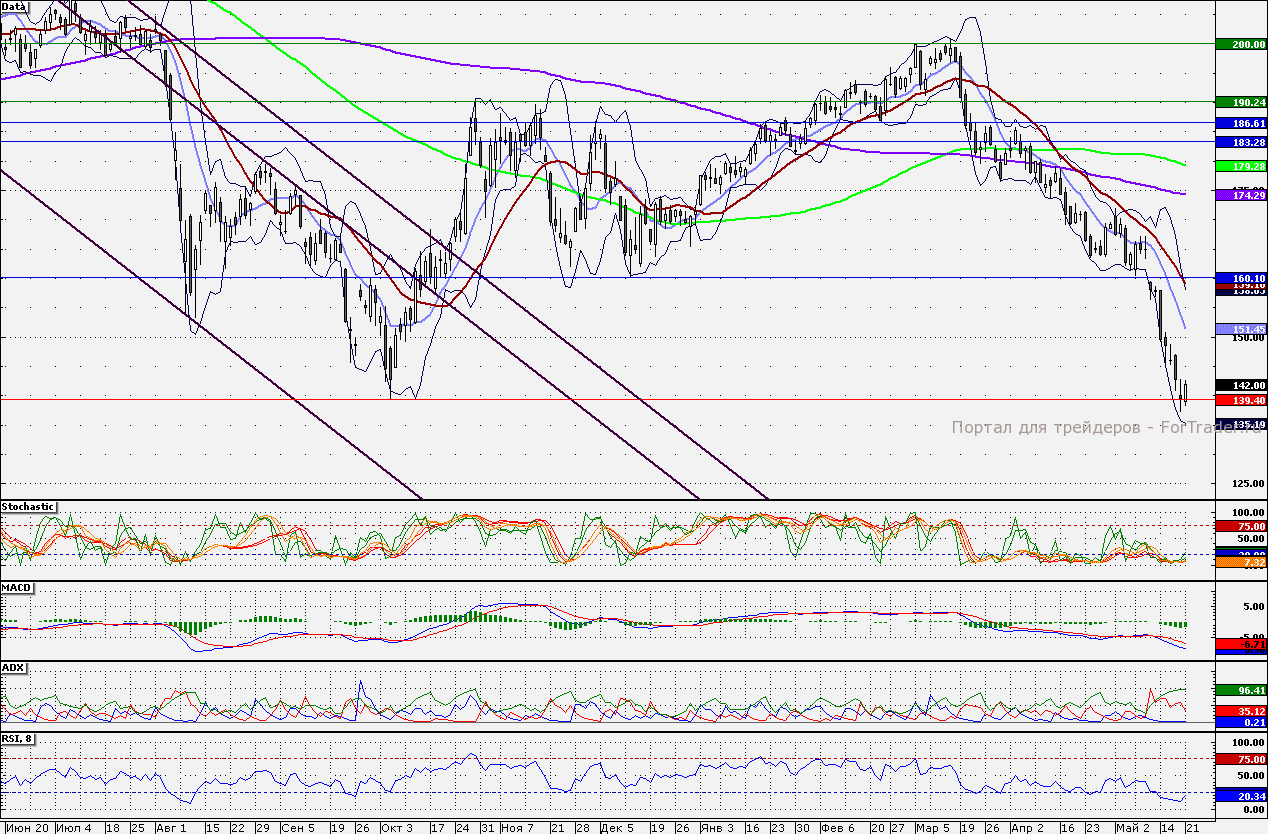Click the orange 7.32 Stochastic value tag

[x=1240, y=564]
